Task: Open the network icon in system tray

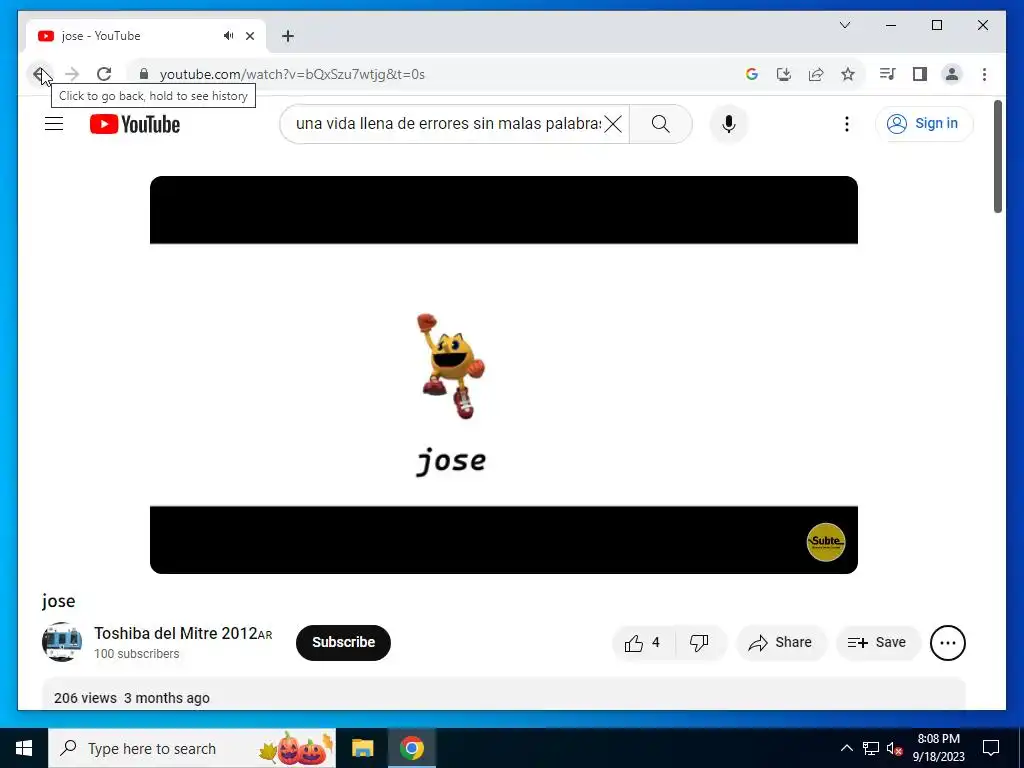Action: [x=871, y=748]
